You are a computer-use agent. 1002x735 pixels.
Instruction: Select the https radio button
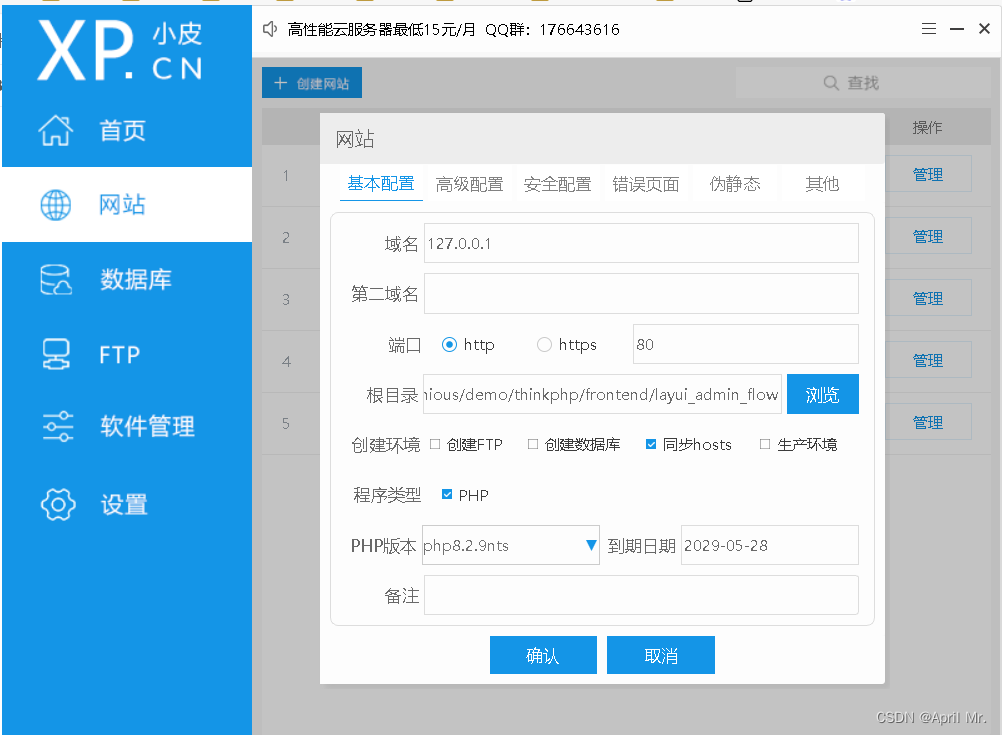click(544, 345)
